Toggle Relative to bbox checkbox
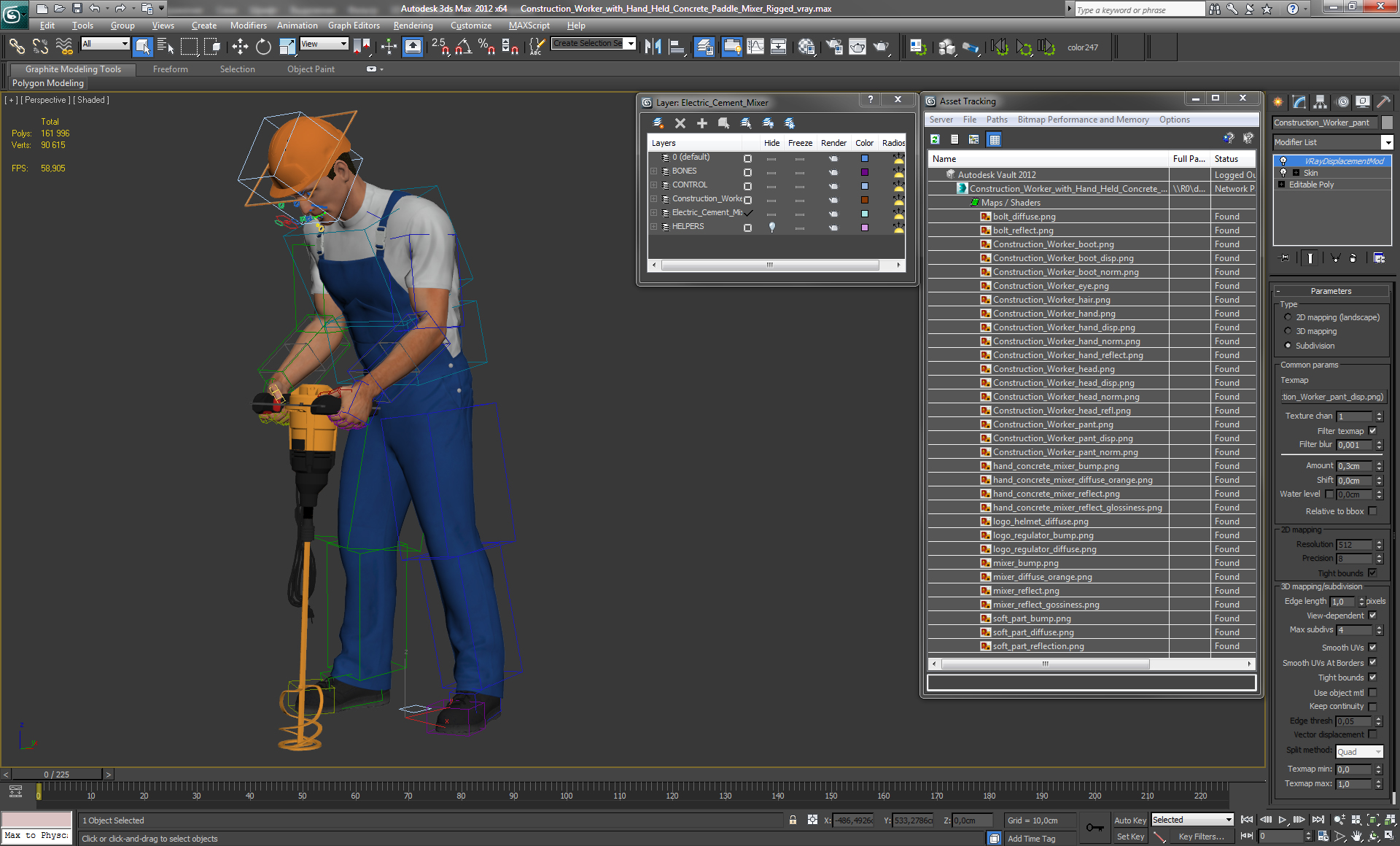 click(x=1373, y=511)
